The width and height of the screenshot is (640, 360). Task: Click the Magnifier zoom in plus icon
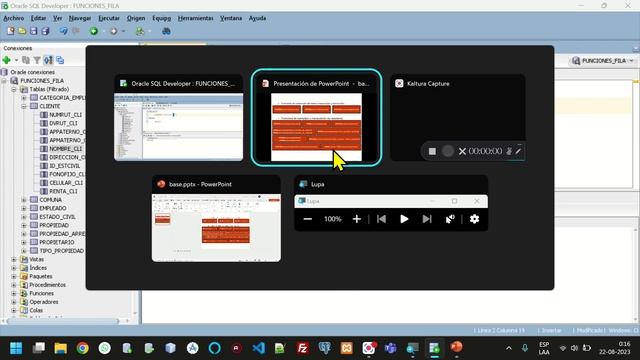point(356,219)
